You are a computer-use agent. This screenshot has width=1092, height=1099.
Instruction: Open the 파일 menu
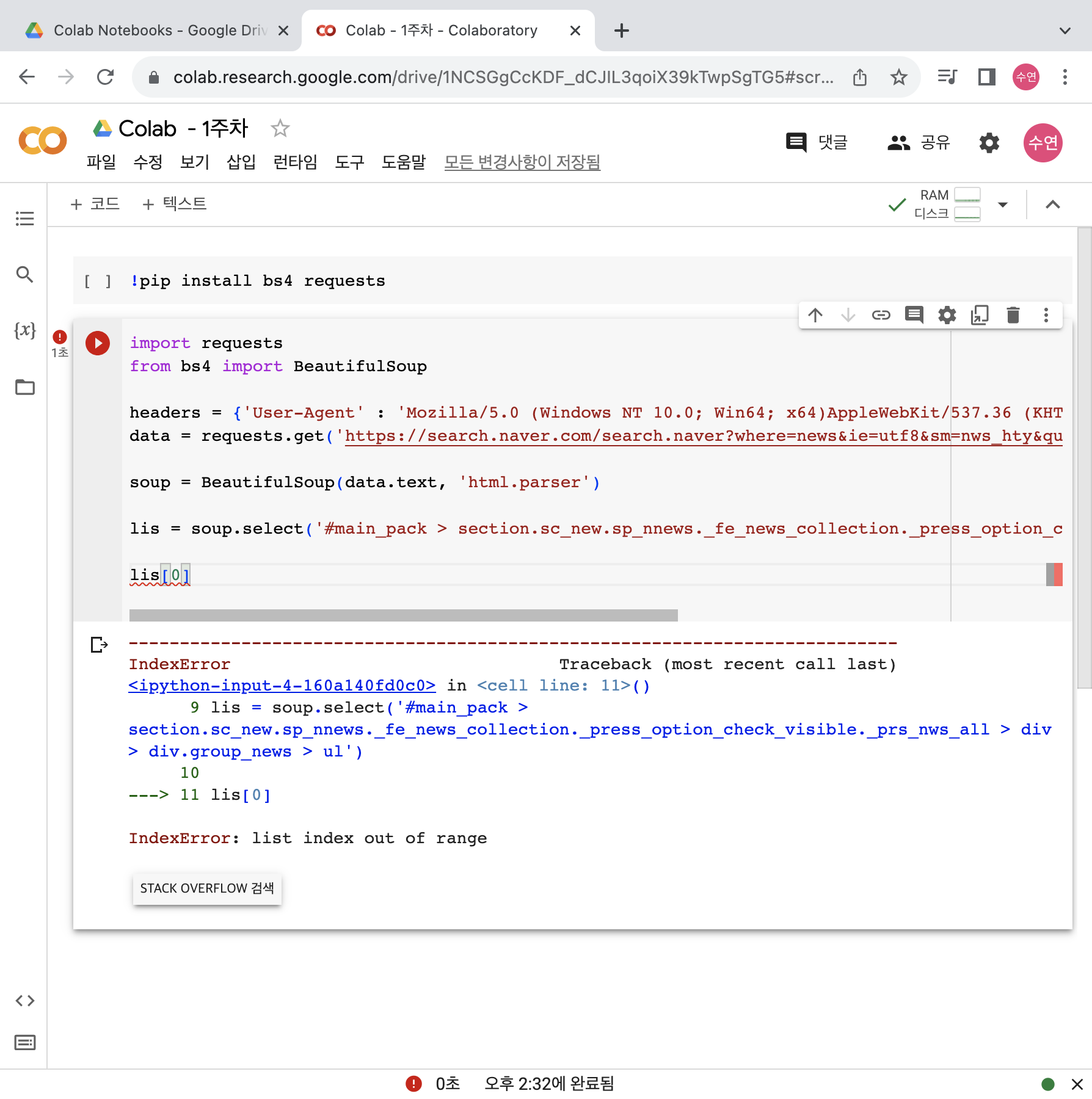tap(101, 162)
